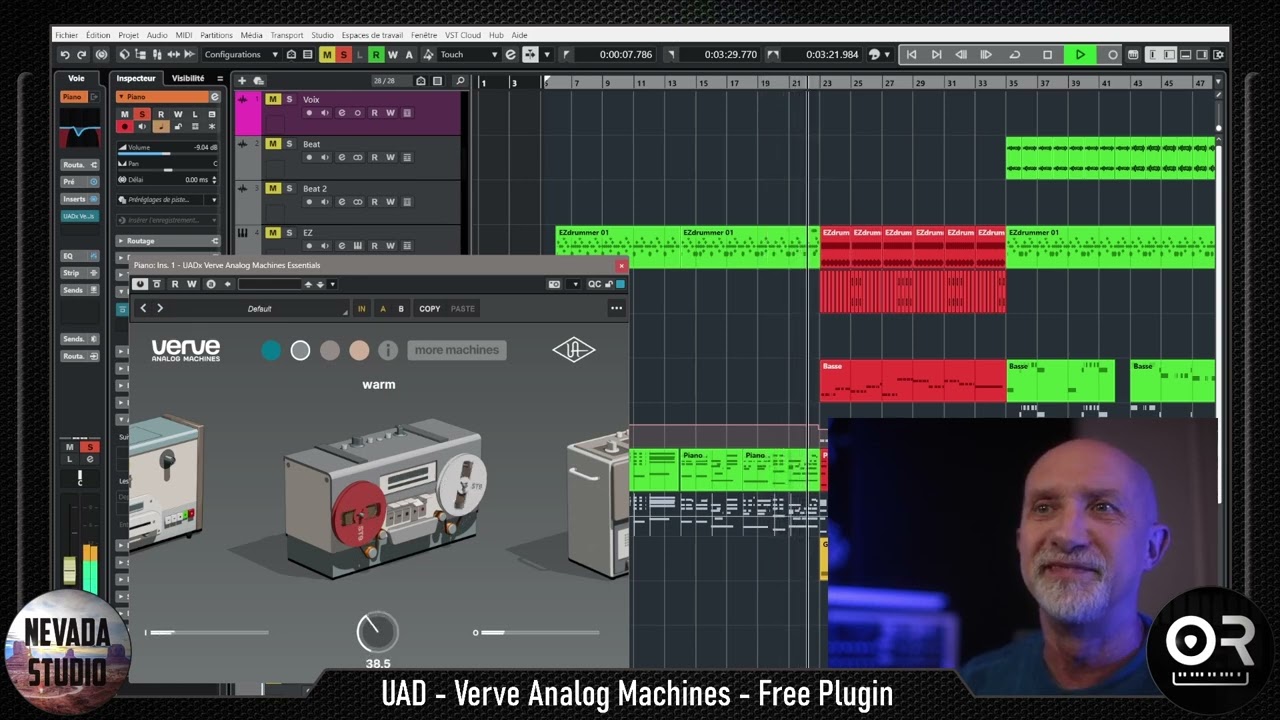Enable record on Piano inspector track
This screenshot has height=720, width=1280.
tap(125, 126)
